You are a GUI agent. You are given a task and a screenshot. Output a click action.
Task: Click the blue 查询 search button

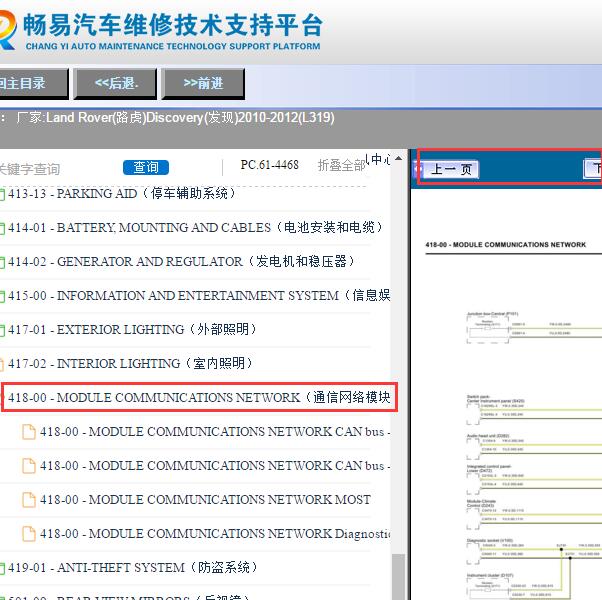pos(146,167)
